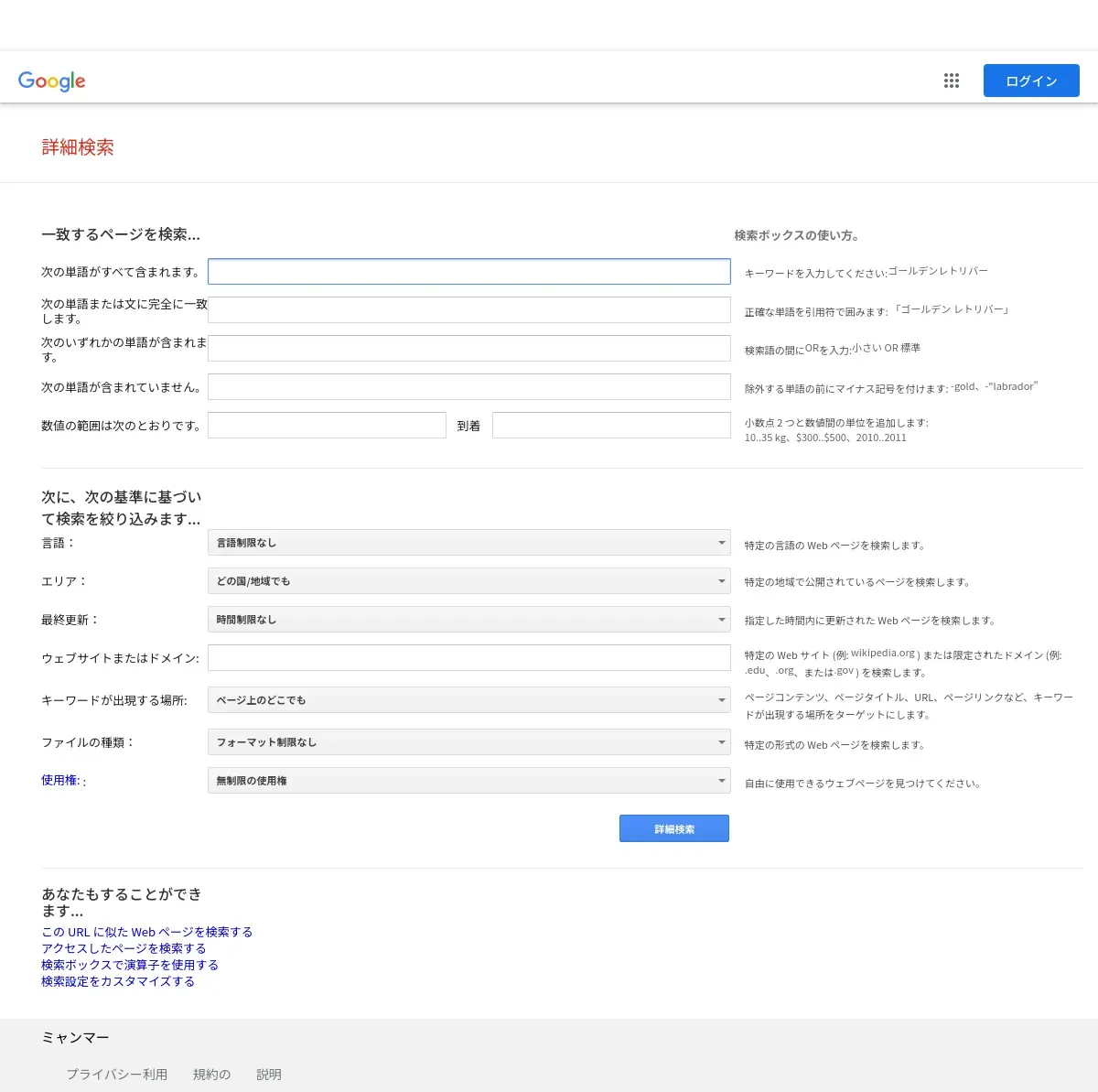1098x1092 pixels.
Task: Expand the 言語 dropdown
Action: click(x=468, y=543)
